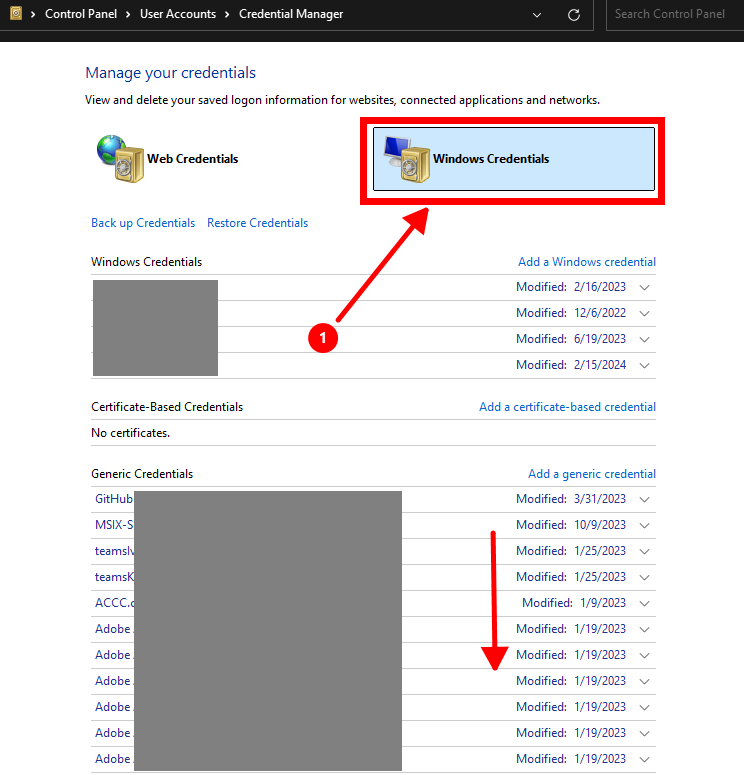Click the refresh icon in address bar

573,15
